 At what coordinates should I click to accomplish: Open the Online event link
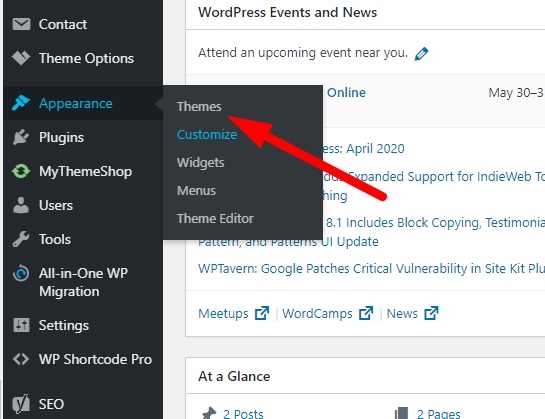pyautogui.click(x=346, y=92)
